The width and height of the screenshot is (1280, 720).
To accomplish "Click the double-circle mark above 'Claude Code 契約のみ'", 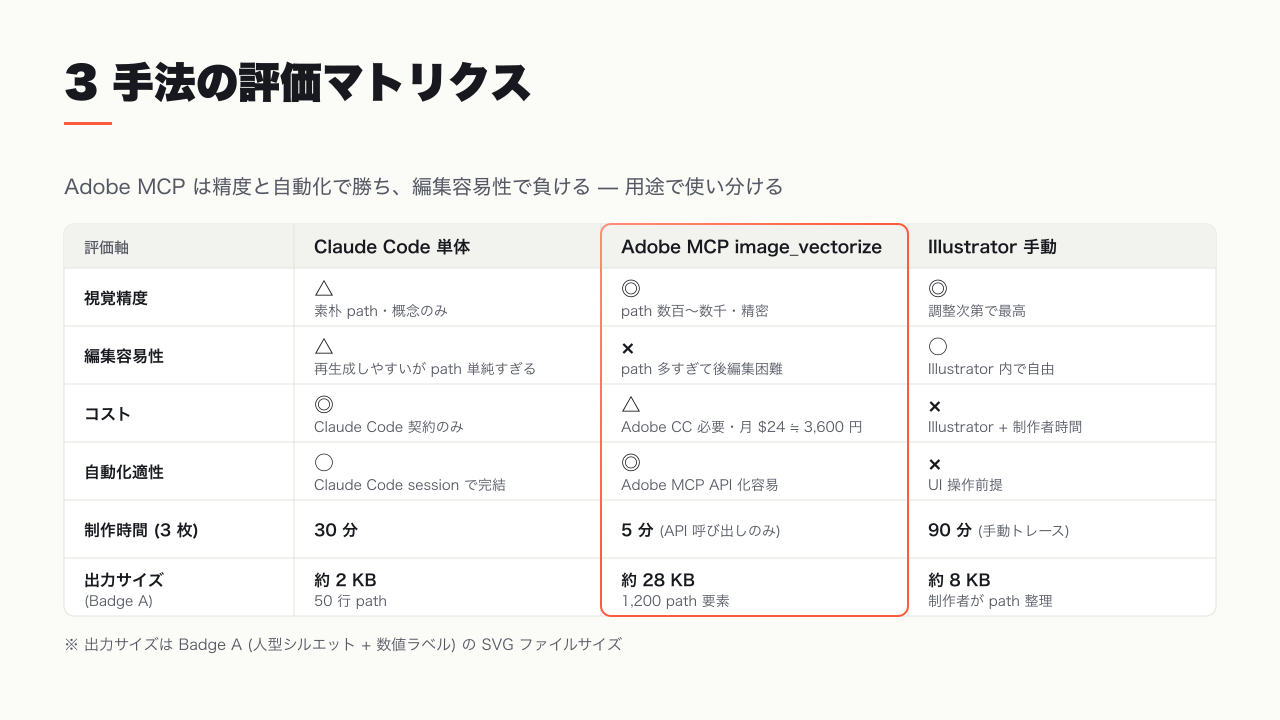I will (323, 405).
